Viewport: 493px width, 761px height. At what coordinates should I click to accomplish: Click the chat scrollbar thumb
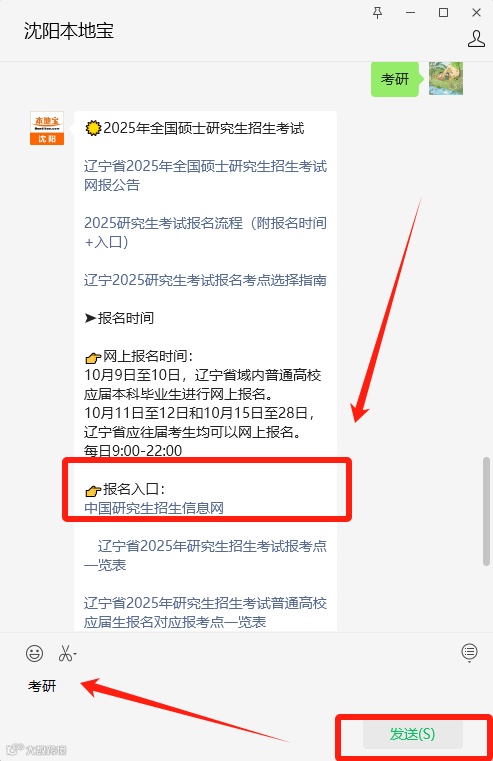(486, 511)
